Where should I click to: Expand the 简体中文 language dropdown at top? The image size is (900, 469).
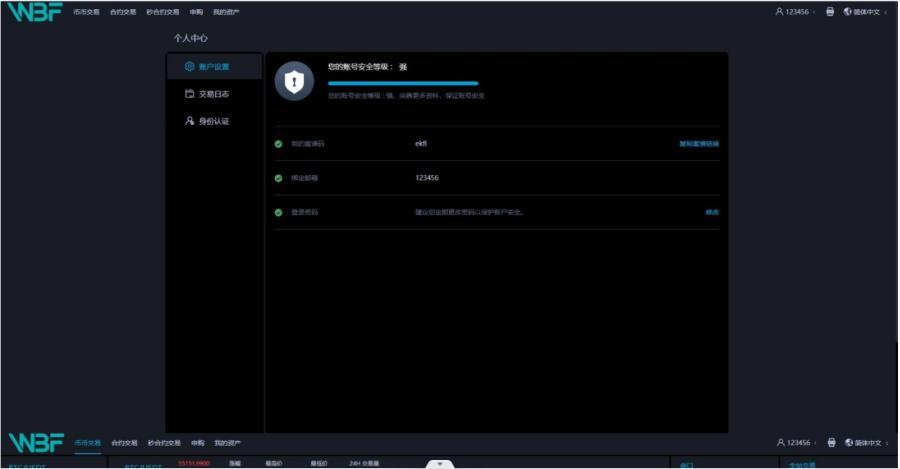point(868,12)
